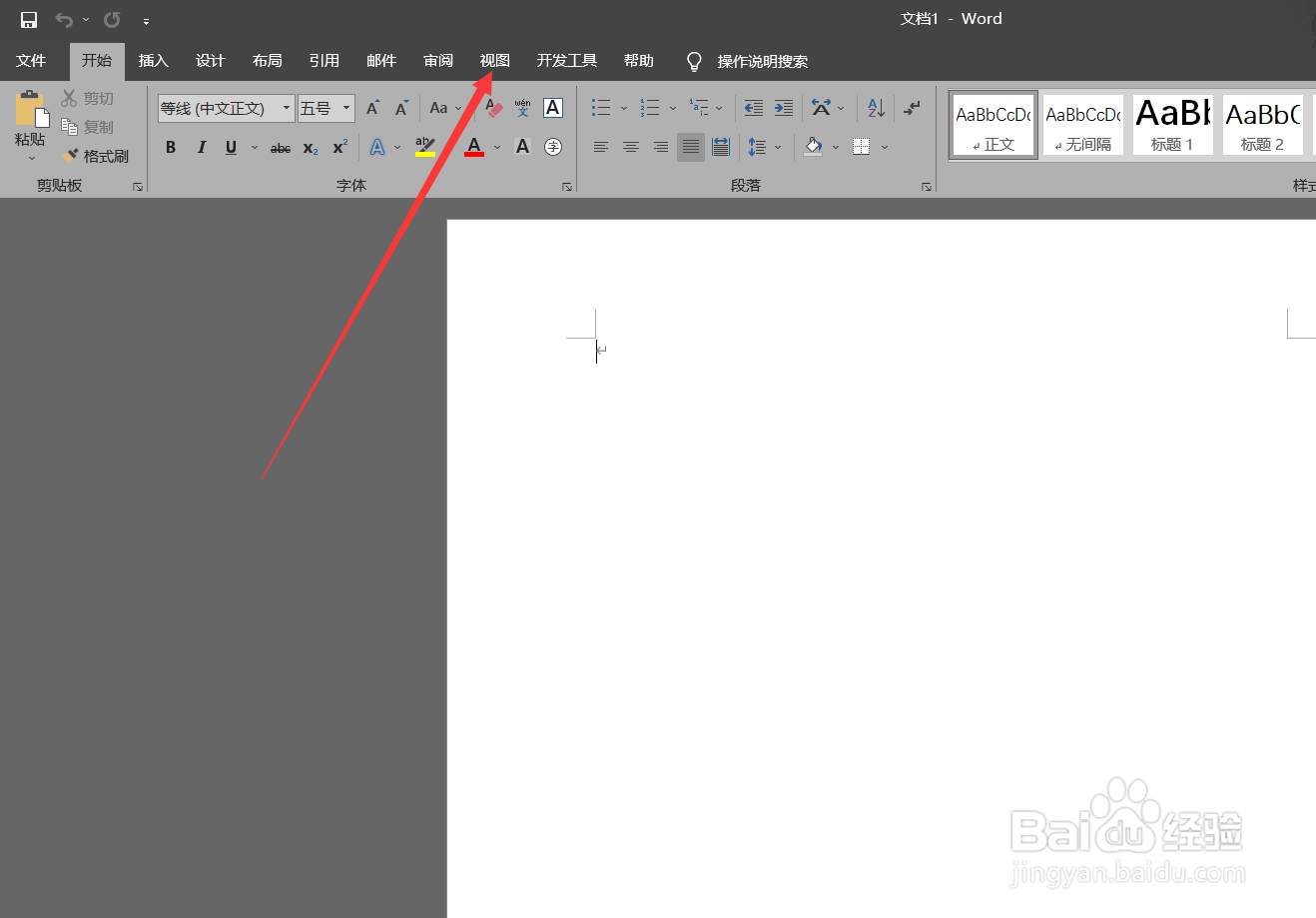Apply a character border with the boxed A
Viewport: 1316px width, 918px height.
pos(553,108)
